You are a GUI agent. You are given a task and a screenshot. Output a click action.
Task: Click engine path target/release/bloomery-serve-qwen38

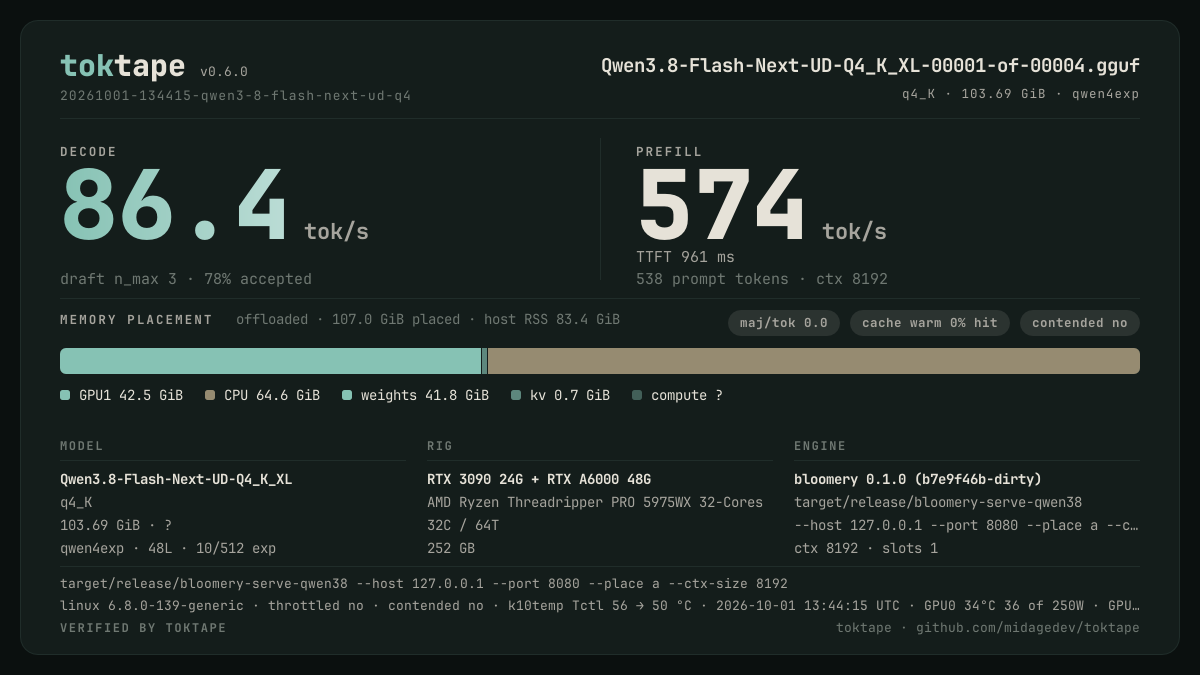pyautogui.click(x=938, y=502)
